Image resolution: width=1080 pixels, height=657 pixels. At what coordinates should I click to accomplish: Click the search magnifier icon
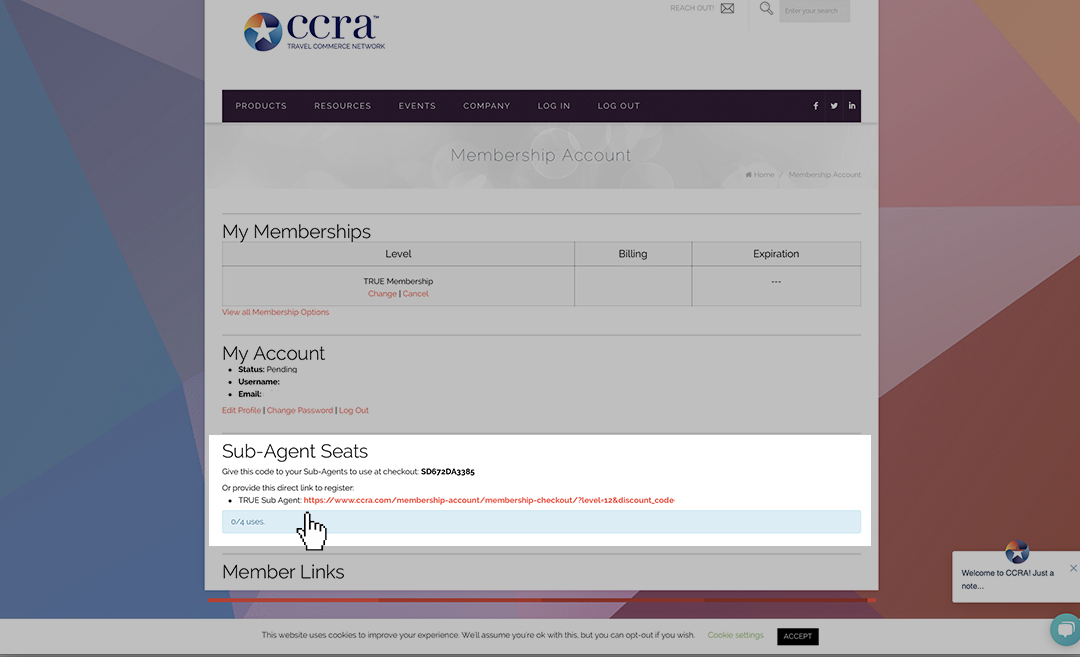click(766, 8)
